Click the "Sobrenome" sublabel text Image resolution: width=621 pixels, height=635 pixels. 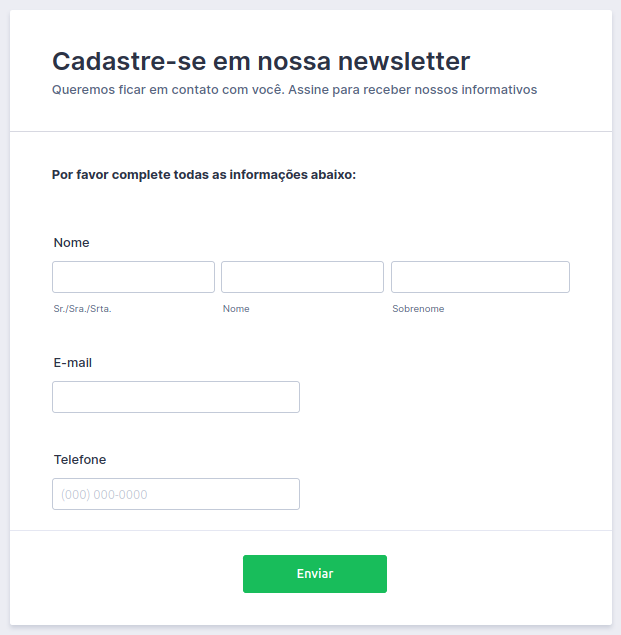click(418, 309)
